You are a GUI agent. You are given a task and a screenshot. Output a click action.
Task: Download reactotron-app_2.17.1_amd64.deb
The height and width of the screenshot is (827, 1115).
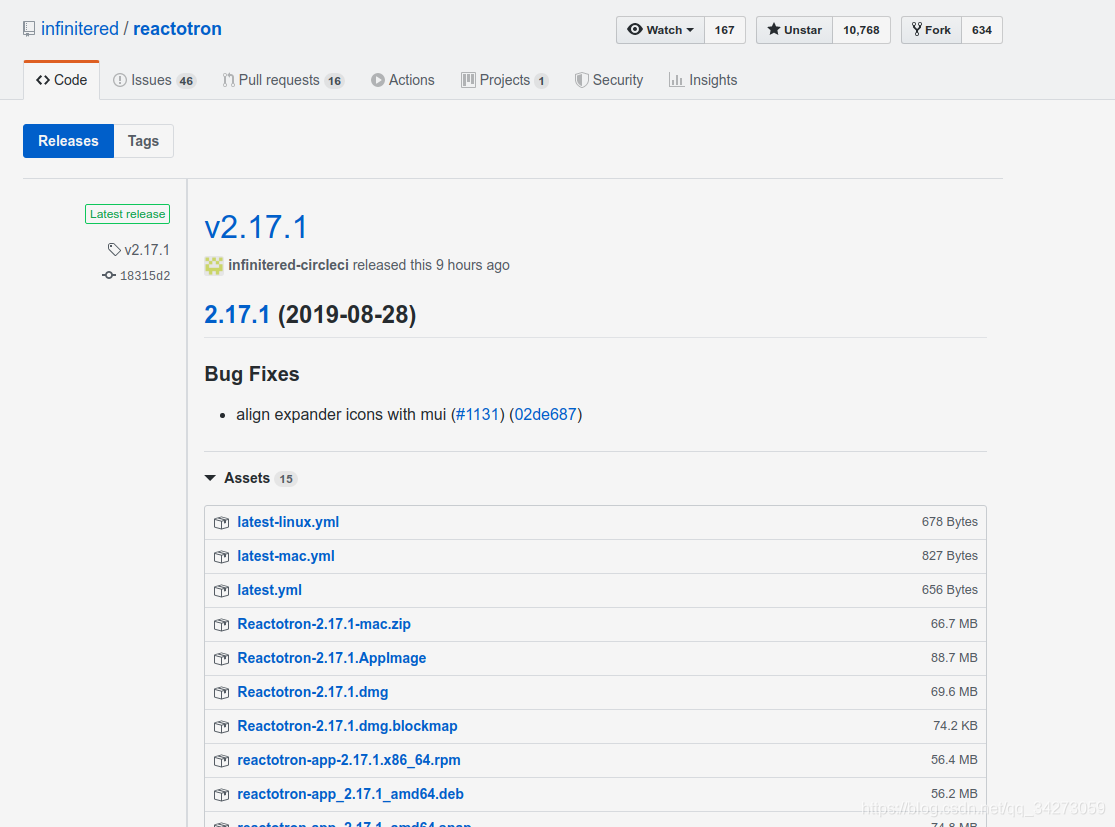click(351, 794)
